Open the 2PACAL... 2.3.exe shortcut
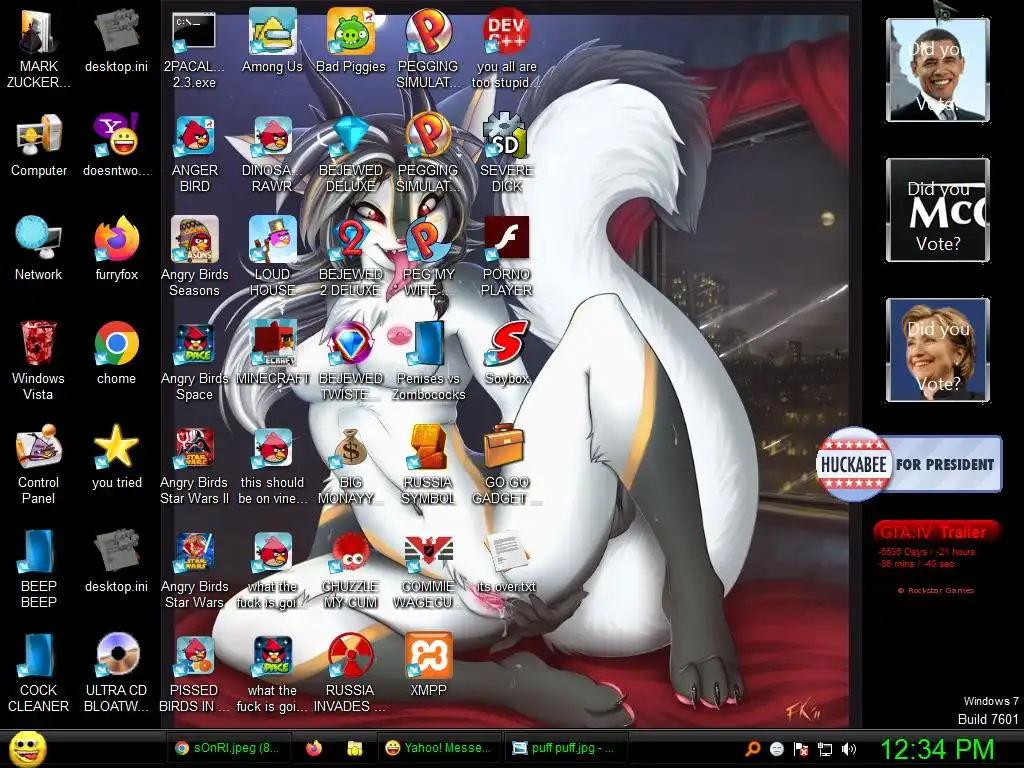Screen dimensions: 1024x768 coord(194,48)
